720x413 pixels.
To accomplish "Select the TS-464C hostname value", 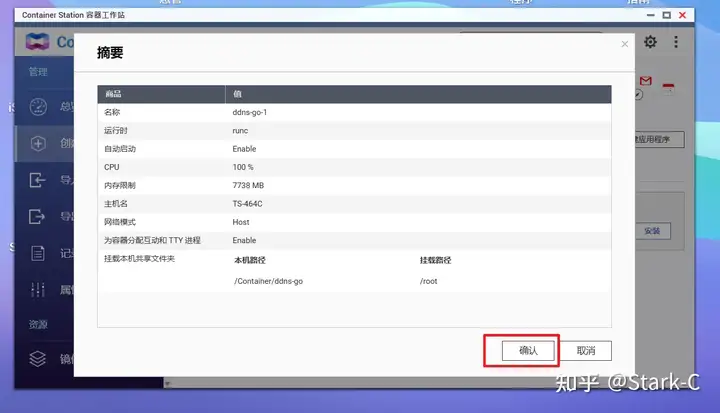I will [248, 204].
